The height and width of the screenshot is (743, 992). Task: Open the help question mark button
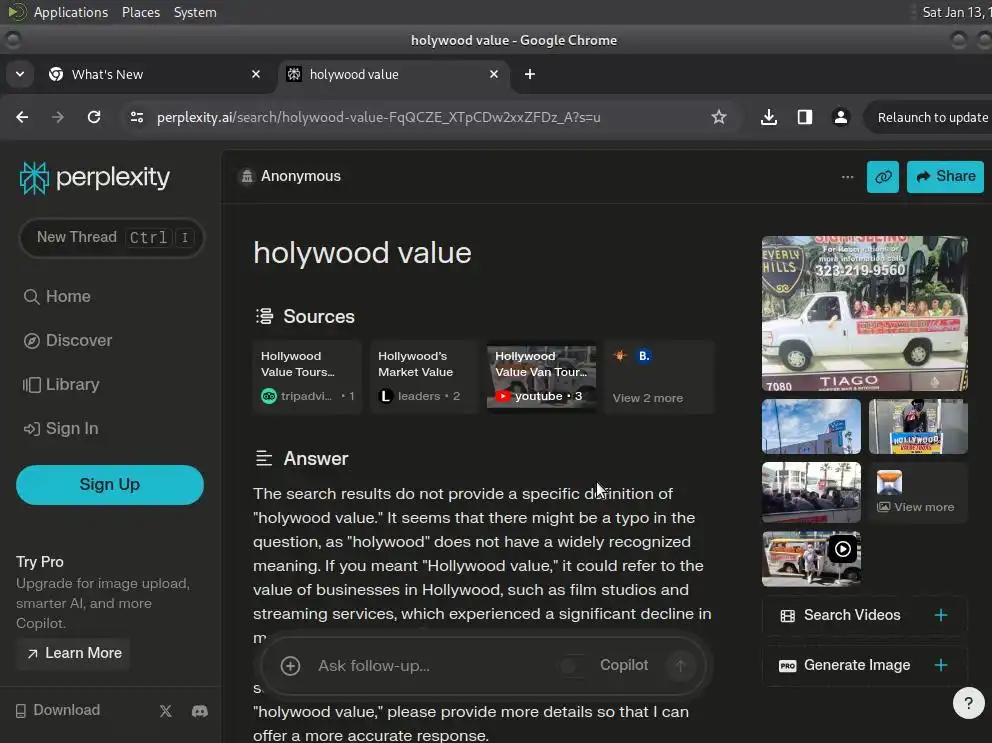[x=968, y=704]
